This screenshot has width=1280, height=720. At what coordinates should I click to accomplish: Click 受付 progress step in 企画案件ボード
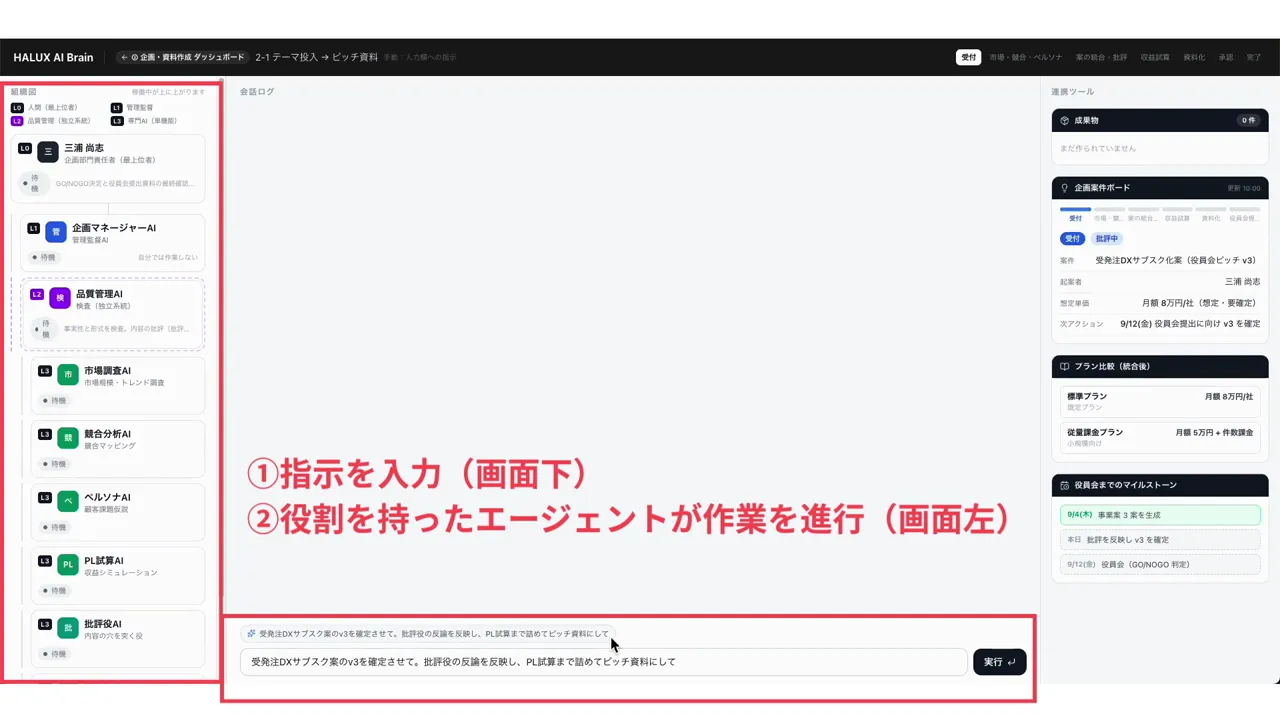pos(1076,214)
